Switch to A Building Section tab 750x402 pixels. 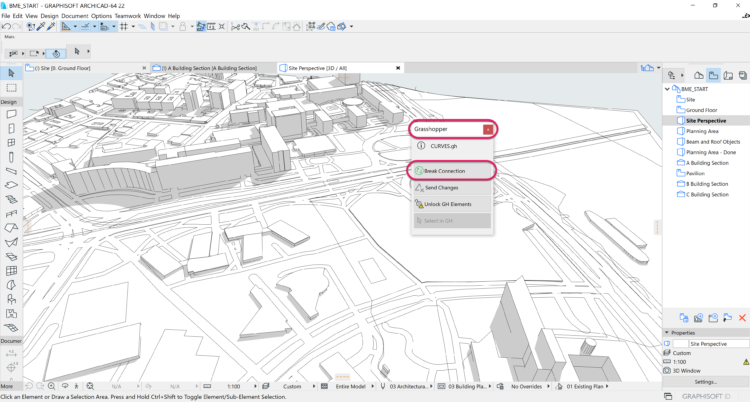(210, 67)
